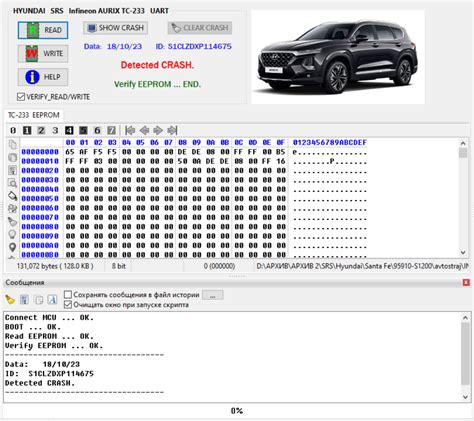The image size is (474, 421).
Task: Click hex address row 00000010
Action: (x=40, y=161)
